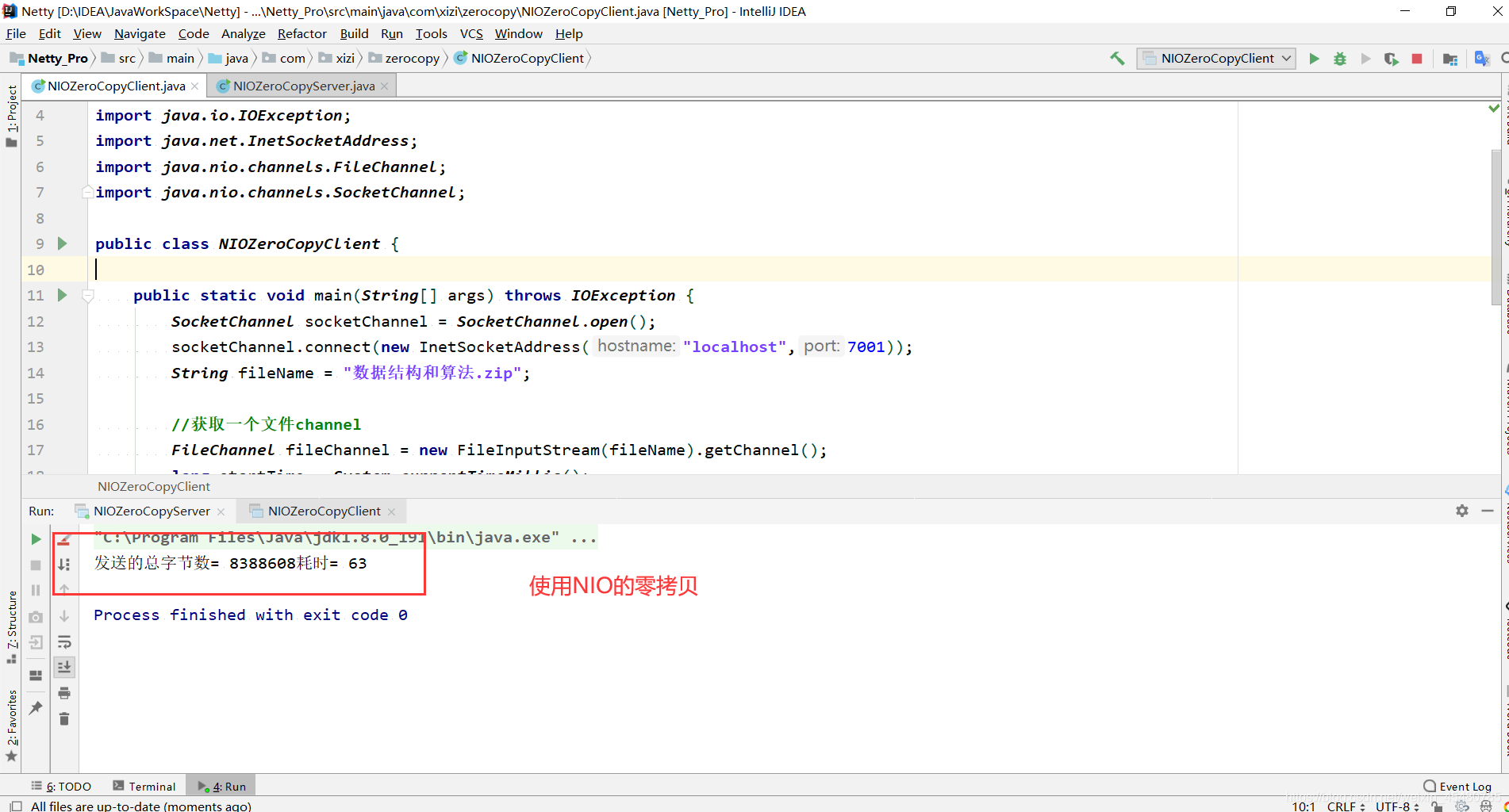Screen dimensions: 1509x812
Task: Click the java.exe command line in the console
Action: click(345, 538)
